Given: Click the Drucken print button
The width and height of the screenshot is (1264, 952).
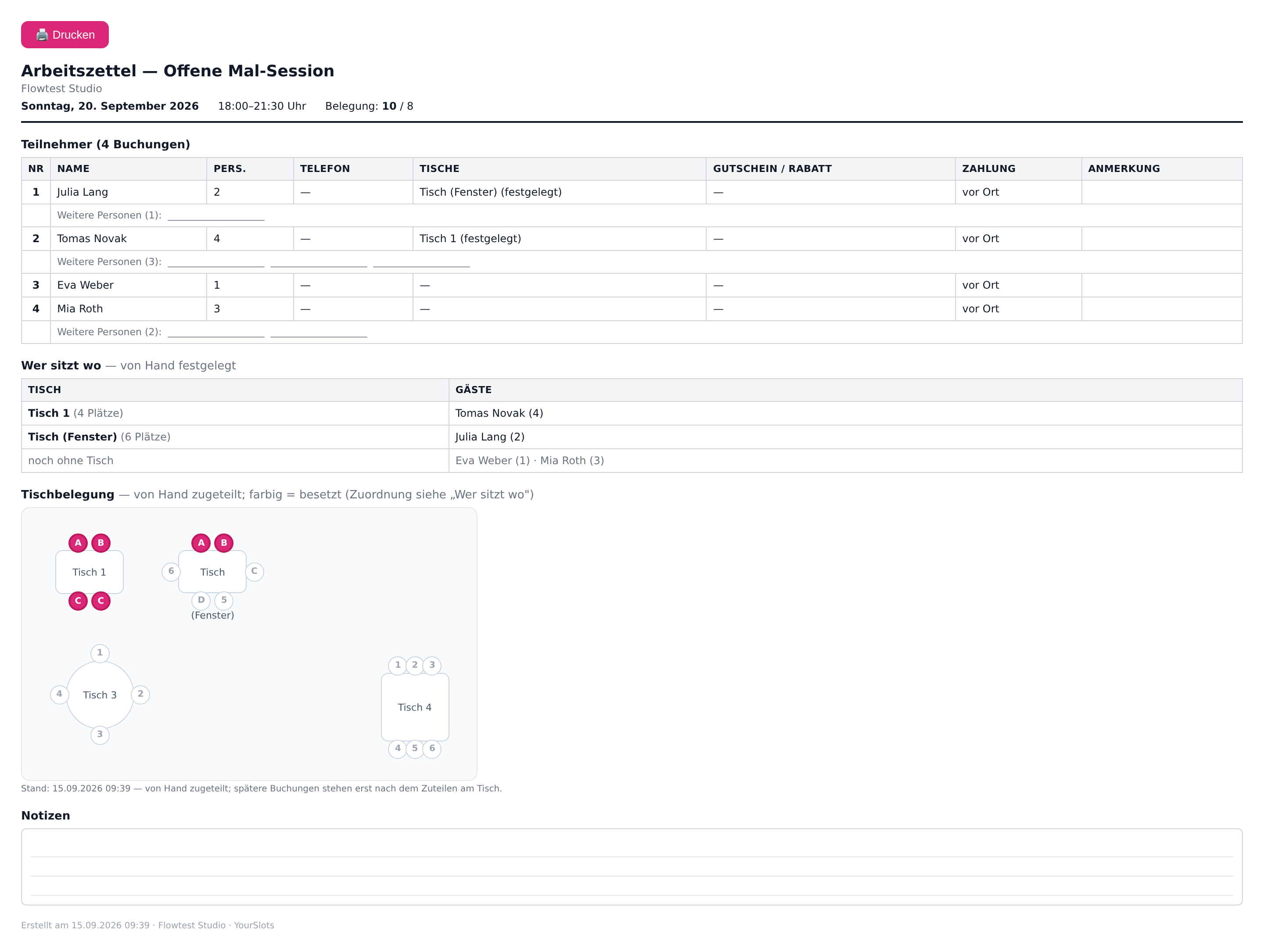Looking at the screenshot, I should tap(65, 35).
